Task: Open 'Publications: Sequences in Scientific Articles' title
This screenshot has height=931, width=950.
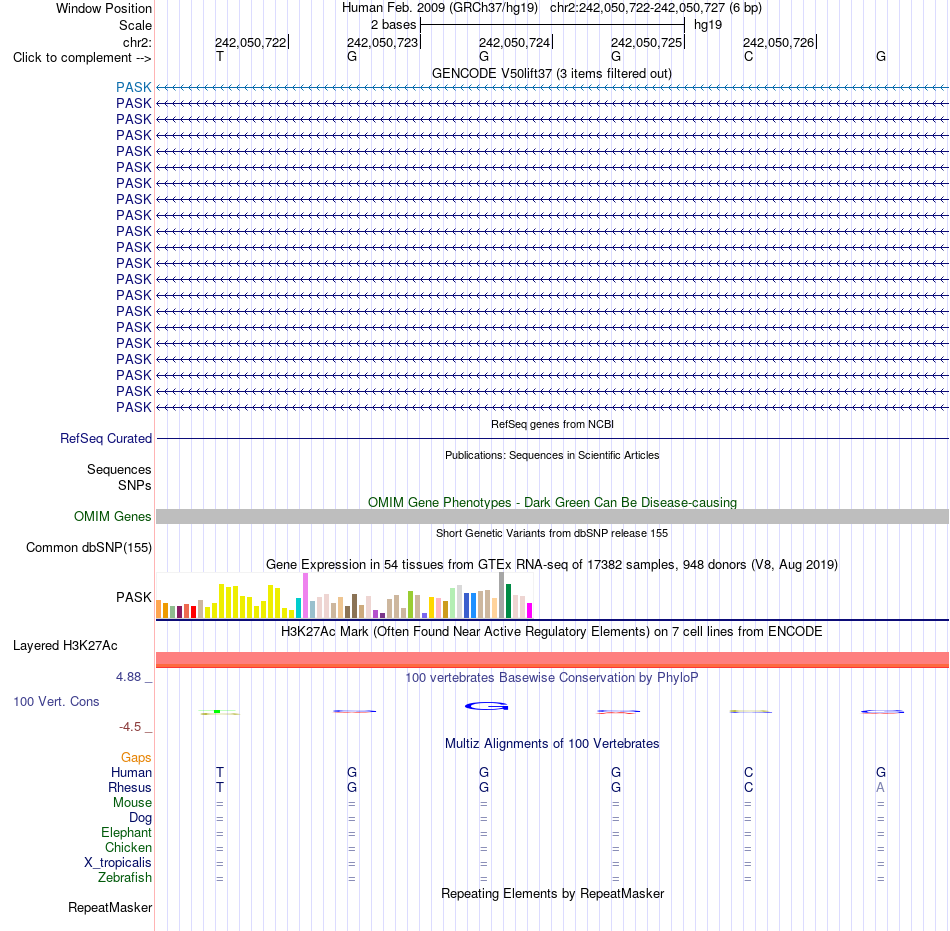Action: (552, 455)
